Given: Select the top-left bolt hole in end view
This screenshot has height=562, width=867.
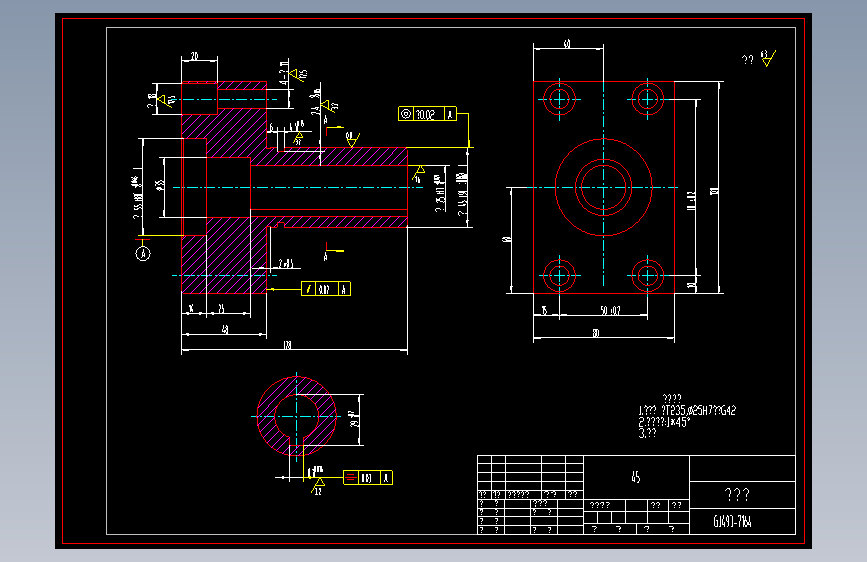Looking at the screenshot, I should pyautogui.click(x=559, y=100).
